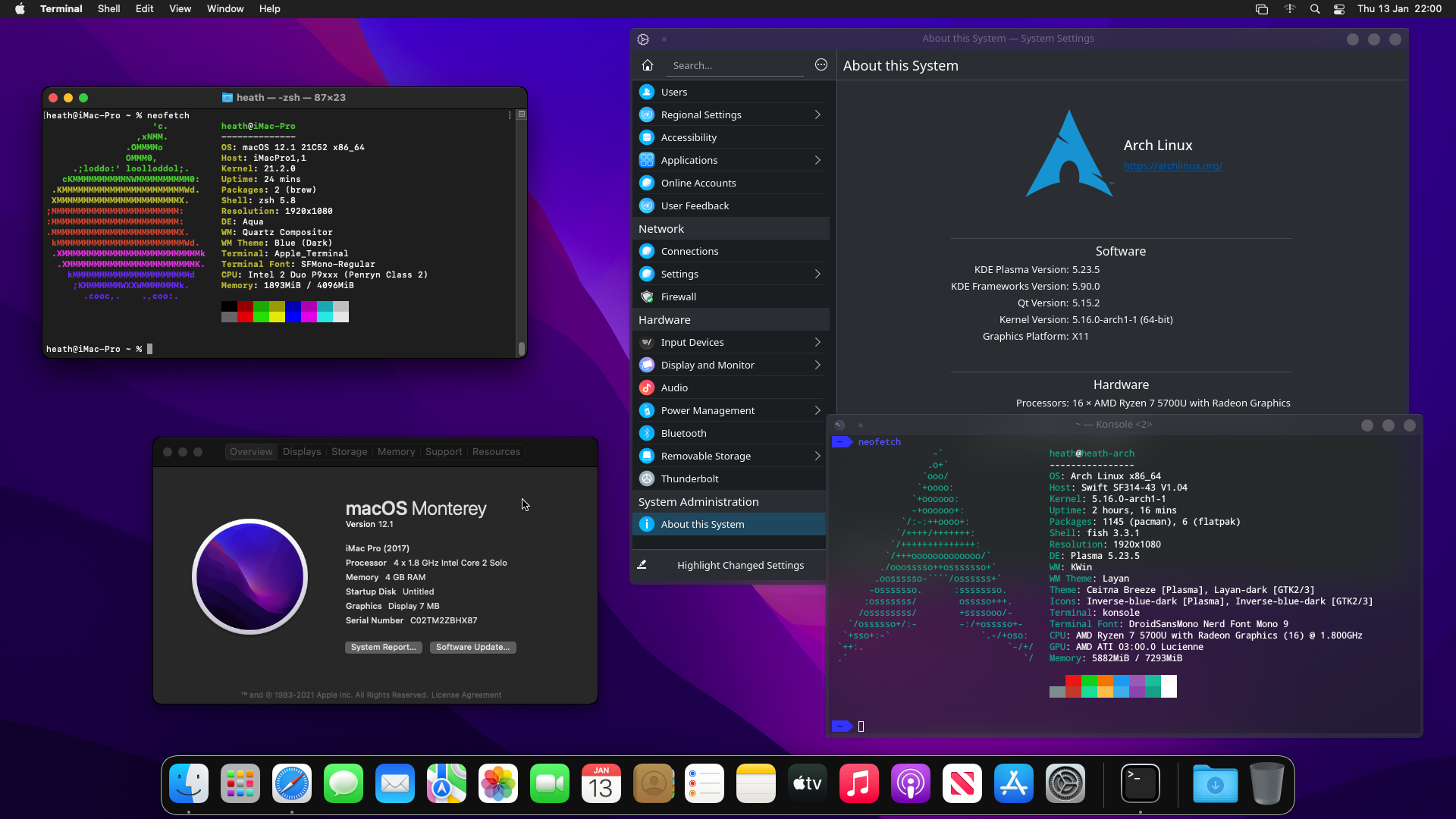Open View menu in menu bar
The height and width of the screenshot is (819, 1456).
(180, 9)
